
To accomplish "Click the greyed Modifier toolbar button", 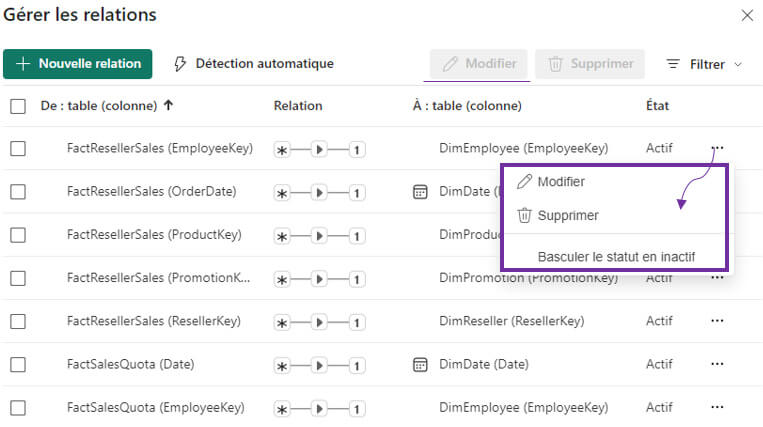I will [x=479, y=64].
